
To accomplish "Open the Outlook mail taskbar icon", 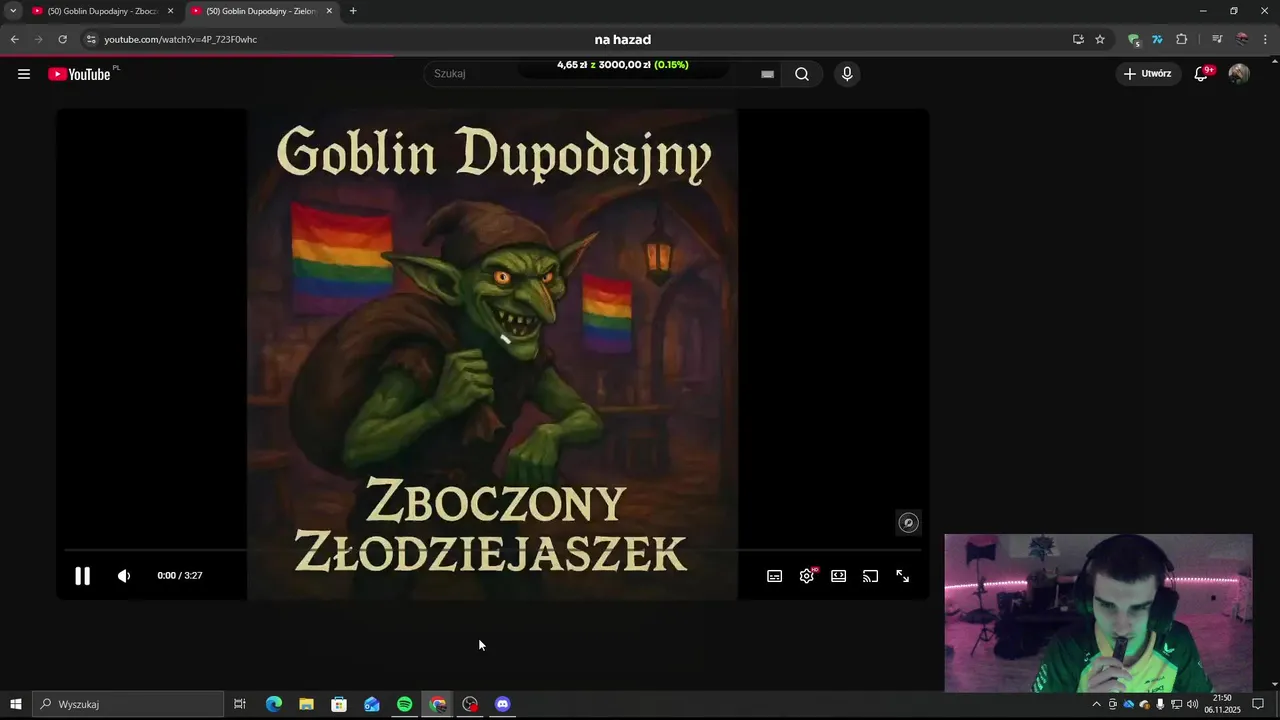I will 372,705.
